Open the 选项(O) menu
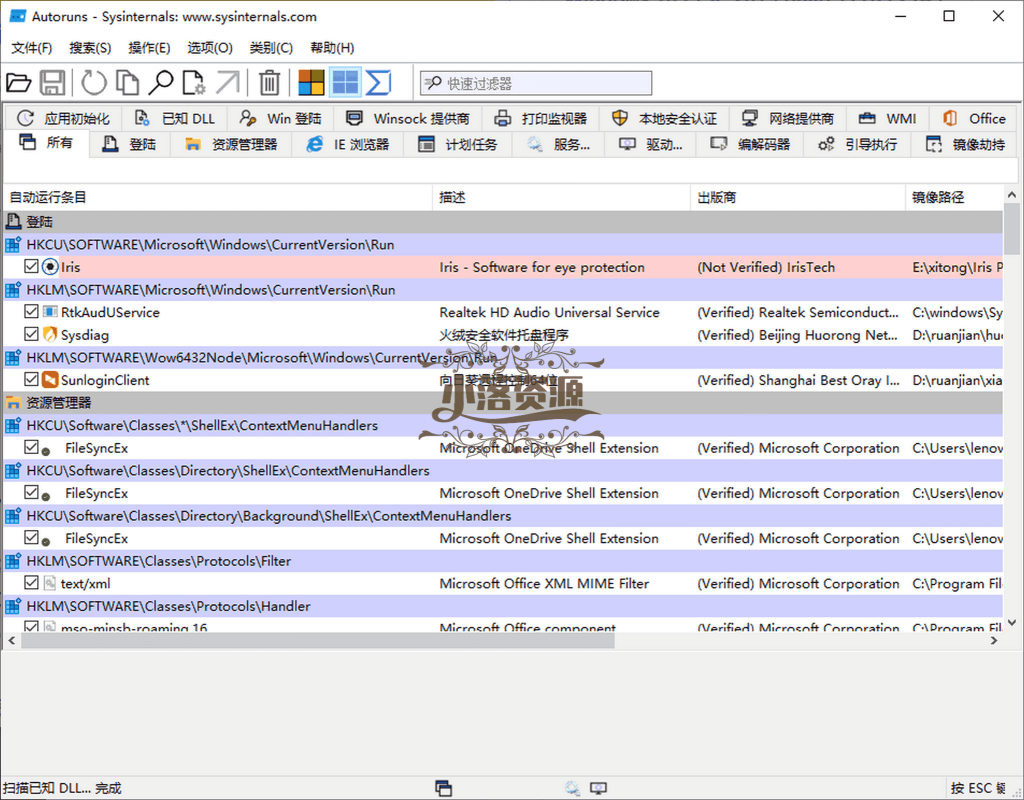Image resolution: width=1024 pixels, height=800 pixels. pos(210,48)
